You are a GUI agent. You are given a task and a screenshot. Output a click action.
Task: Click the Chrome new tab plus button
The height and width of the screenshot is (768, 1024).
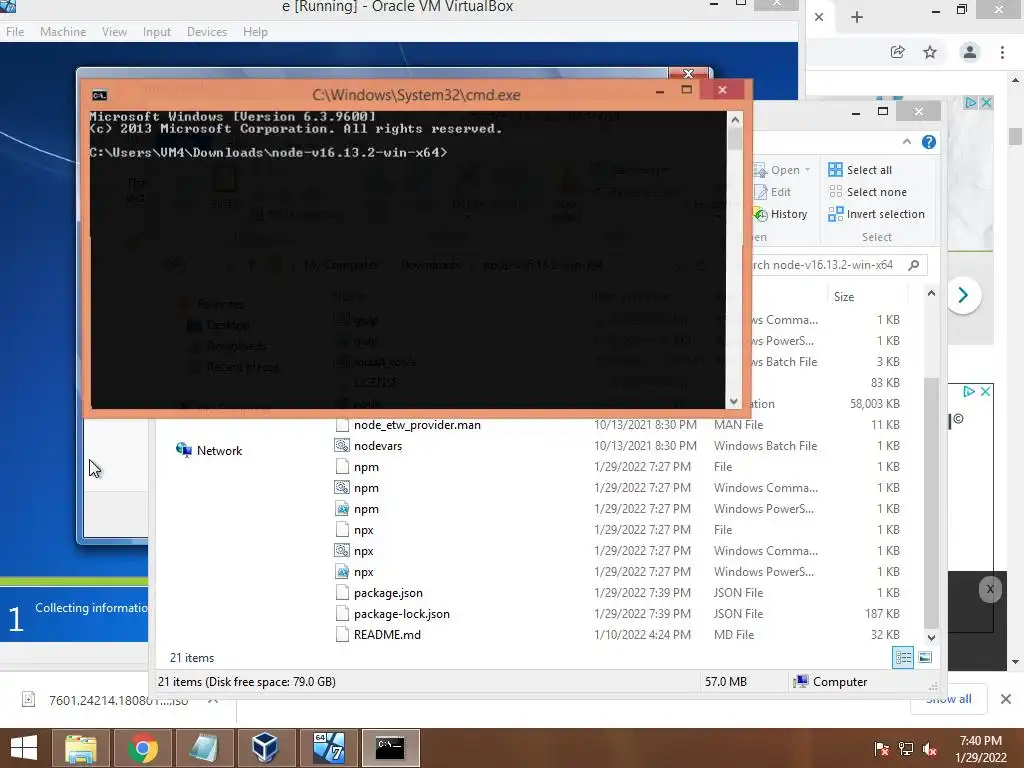tap(857, 17)
